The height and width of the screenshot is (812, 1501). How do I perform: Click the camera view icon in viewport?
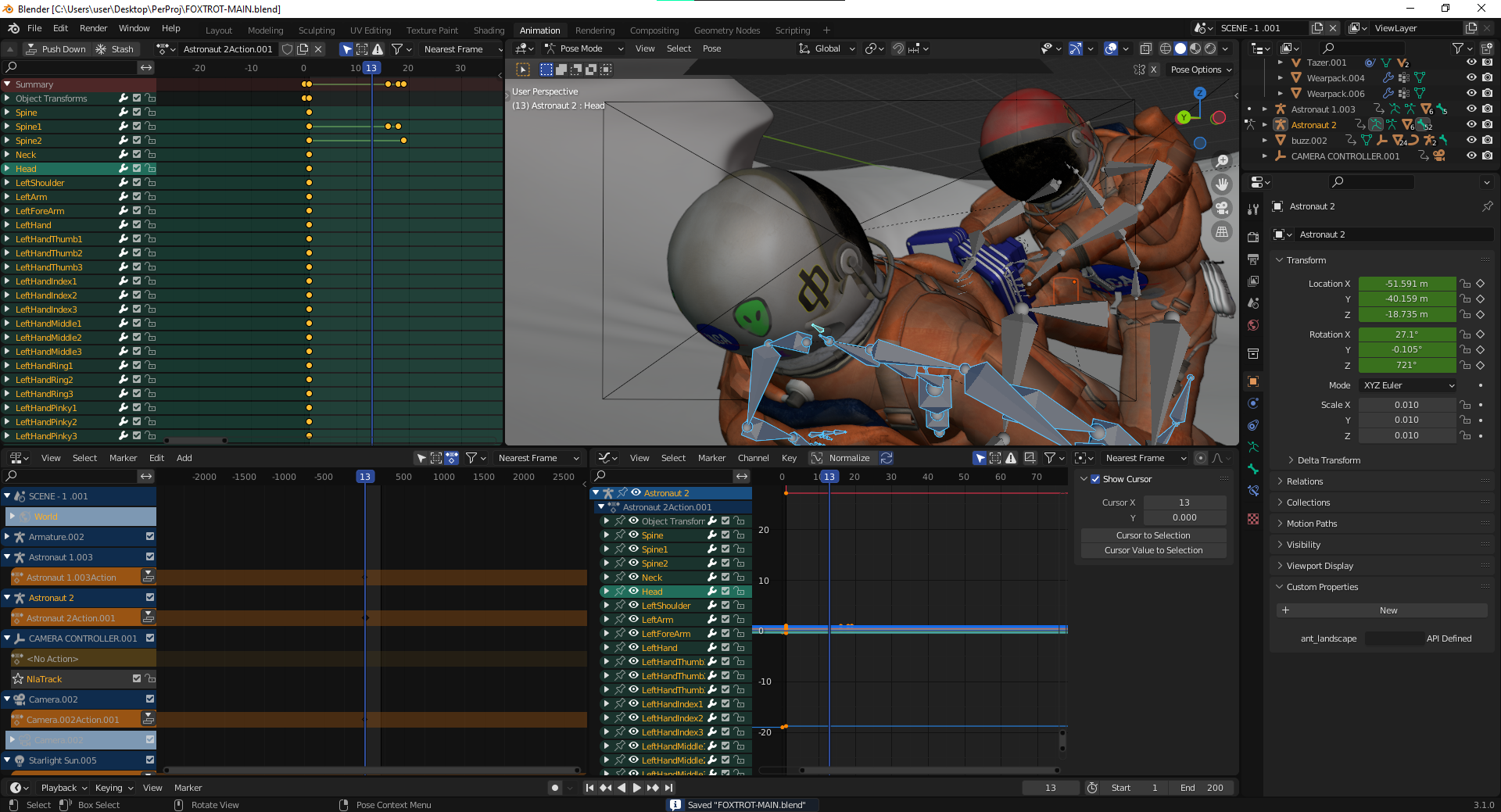point(1222,208)
